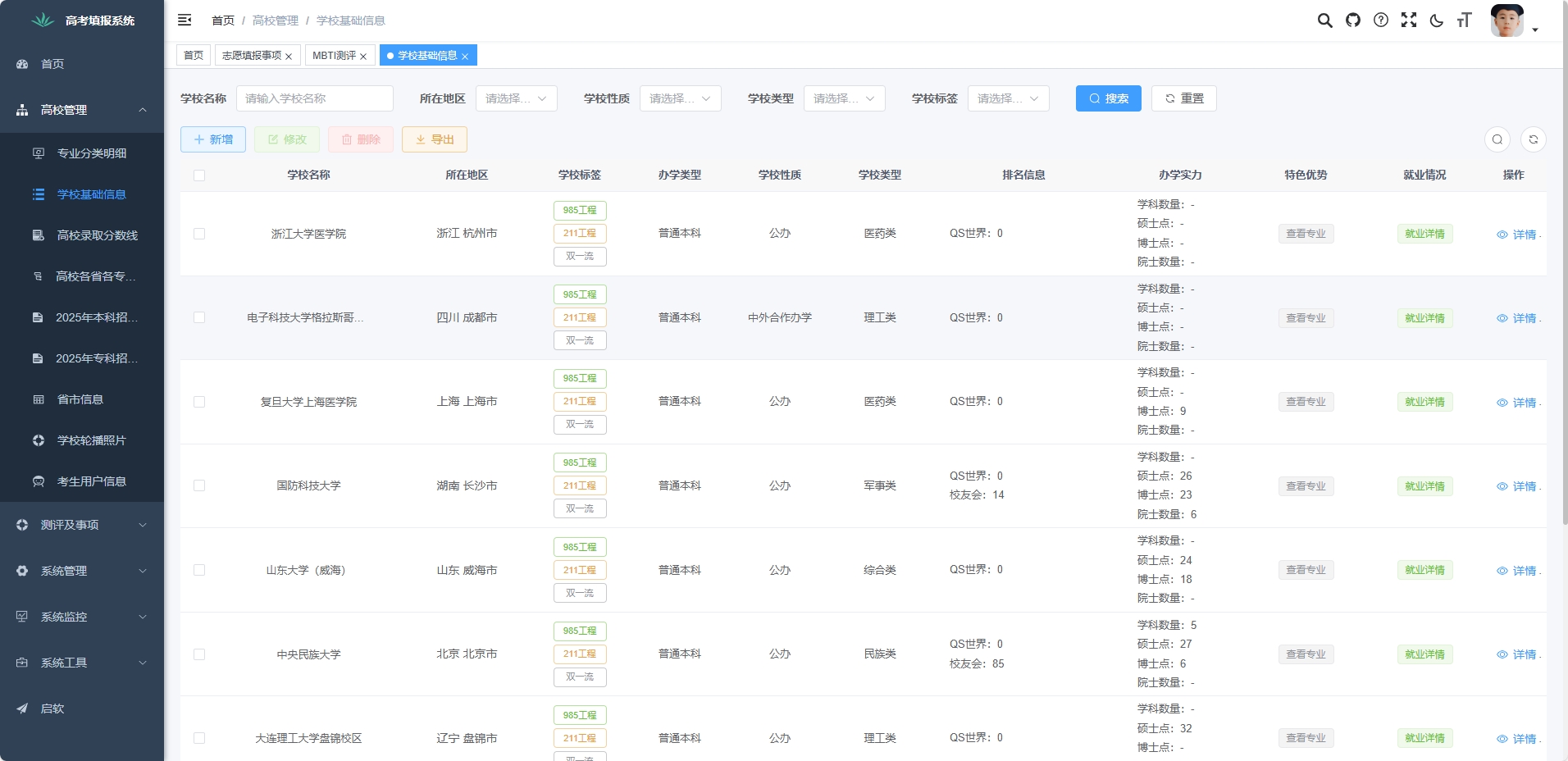Check the row checkbox for 国防科技大学
This screenshot has height=761, width=1568.
tap(199, 485)
